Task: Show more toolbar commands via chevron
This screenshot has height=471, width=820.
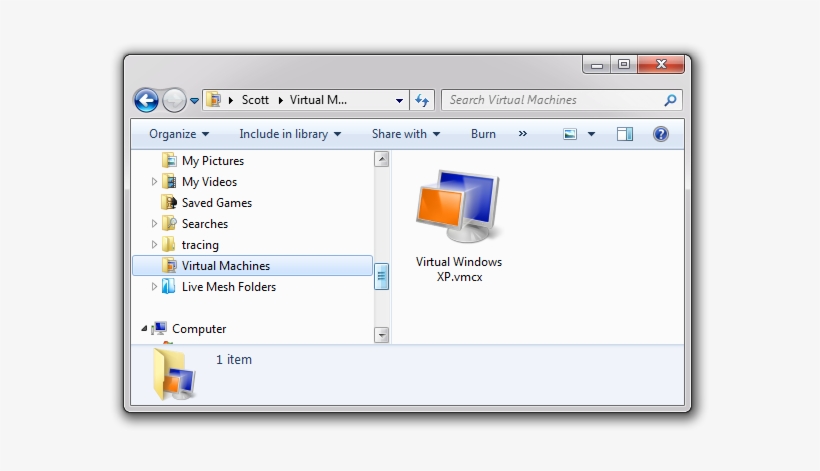Action: point(522,134)
